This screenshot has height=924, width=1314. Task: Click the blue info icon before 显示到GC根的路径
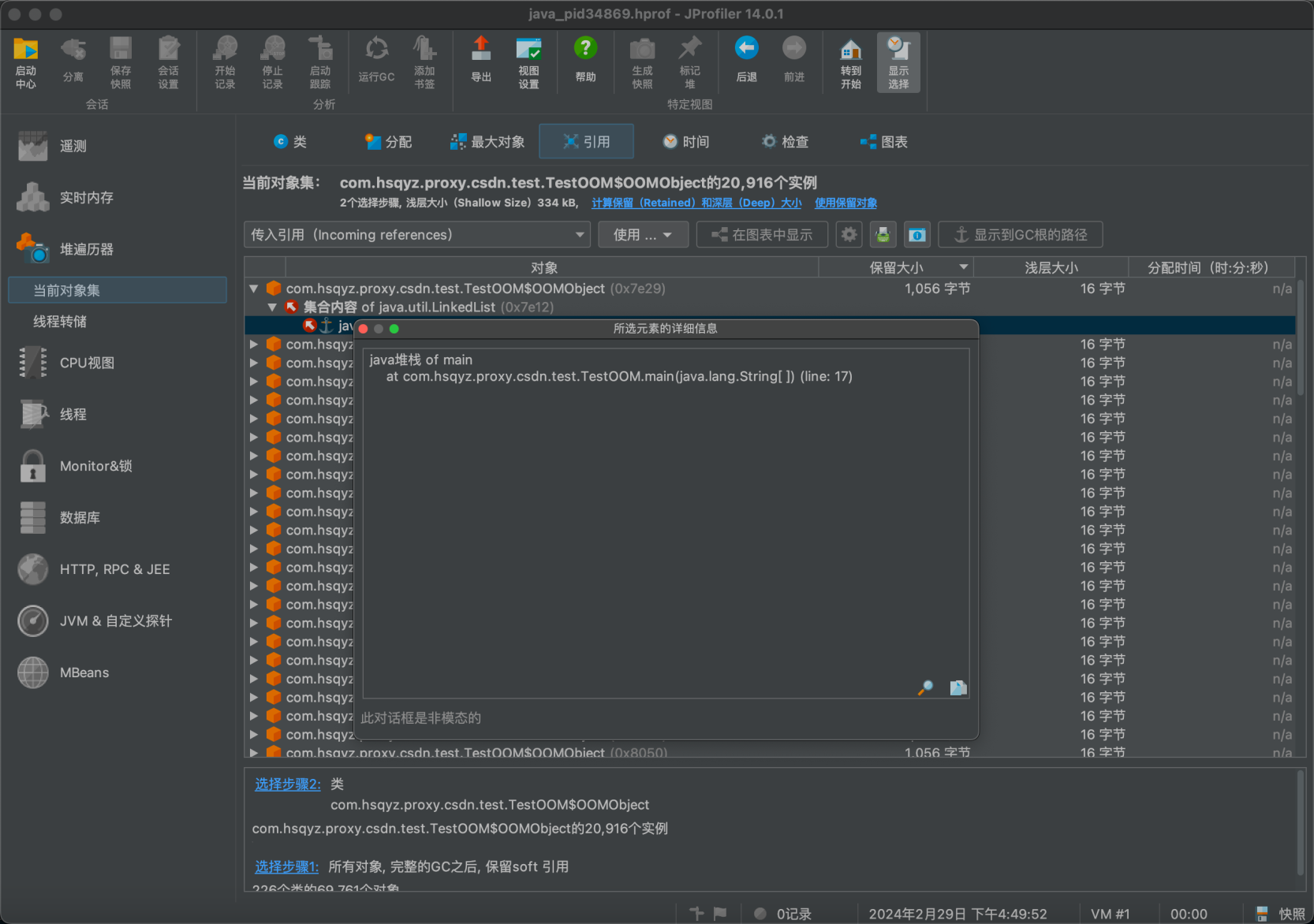916,235
